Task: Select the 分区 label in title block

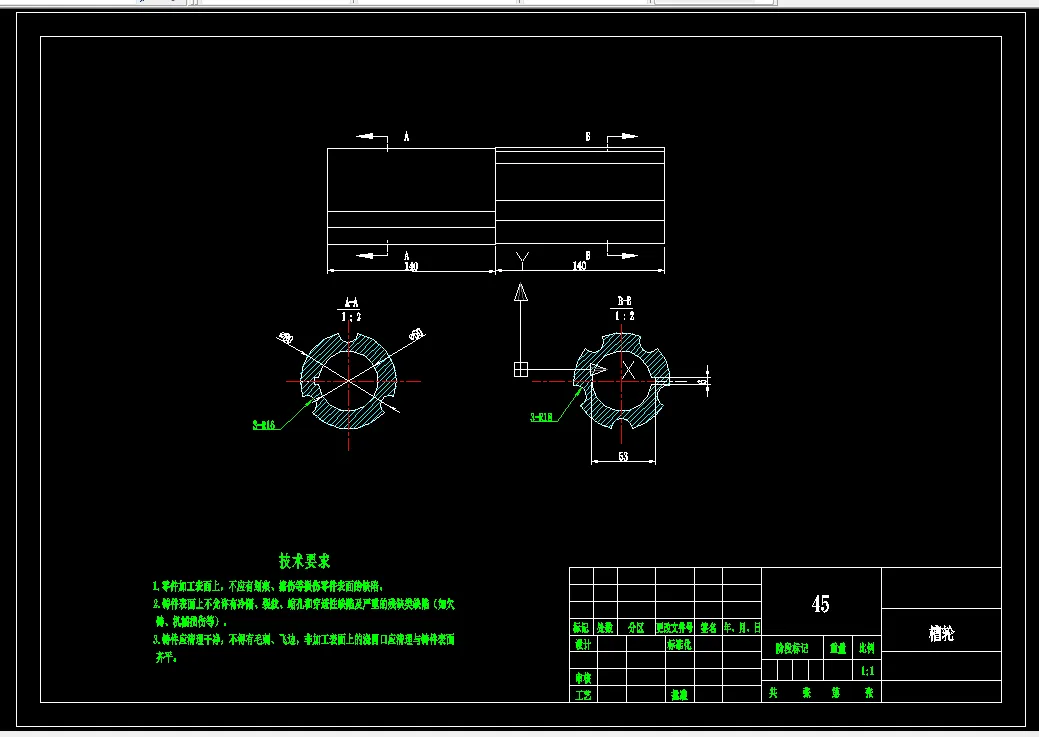Action: pyautogui.click(x=636, y=627)
